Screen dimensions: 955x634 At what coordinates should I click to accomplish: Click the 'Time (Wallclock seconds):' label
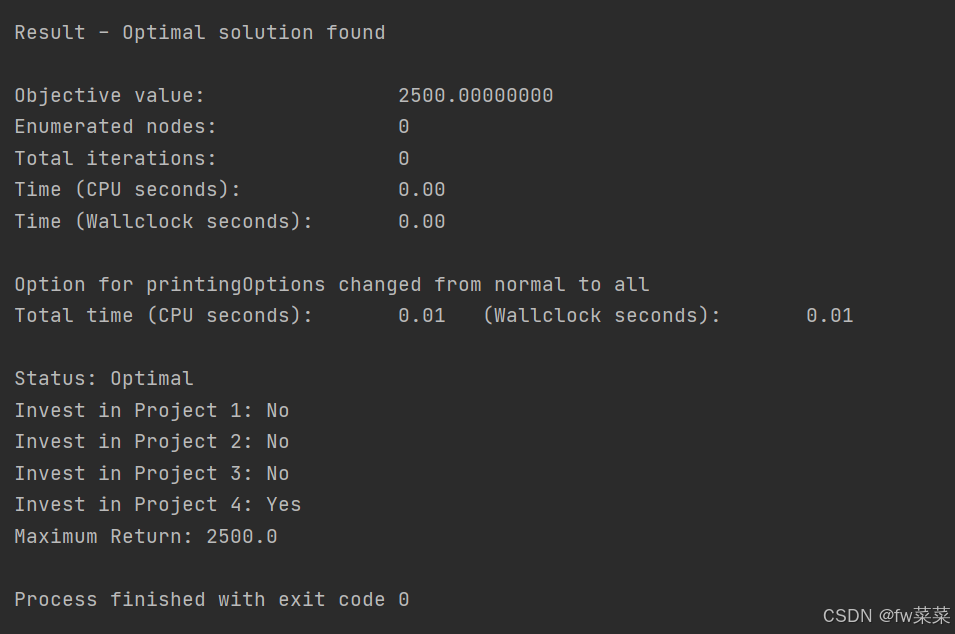(163, 222)
